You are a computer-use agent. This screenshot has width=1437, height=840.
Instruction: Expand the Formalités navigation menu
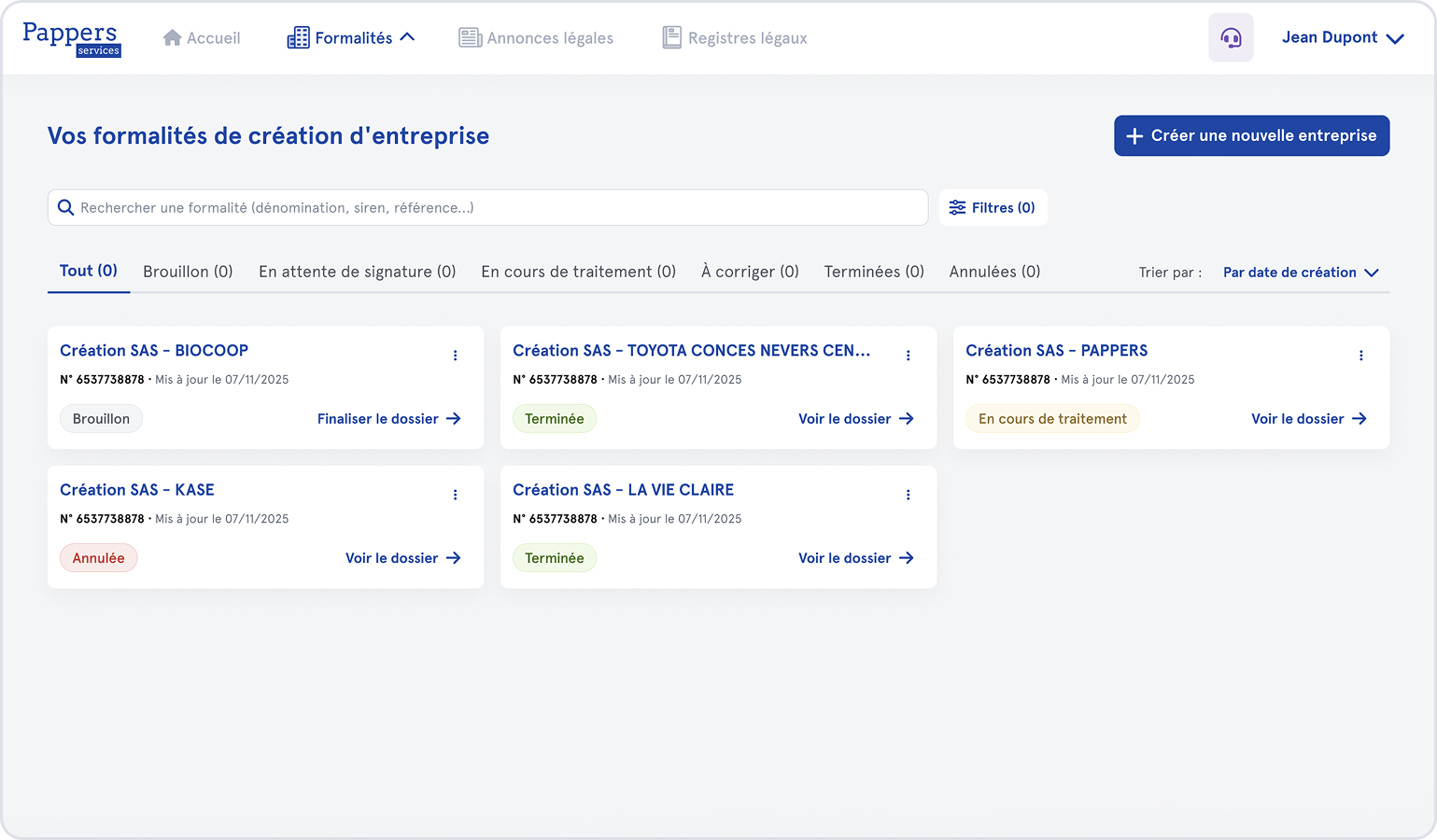pyautogui.click(x=351, y=38)
